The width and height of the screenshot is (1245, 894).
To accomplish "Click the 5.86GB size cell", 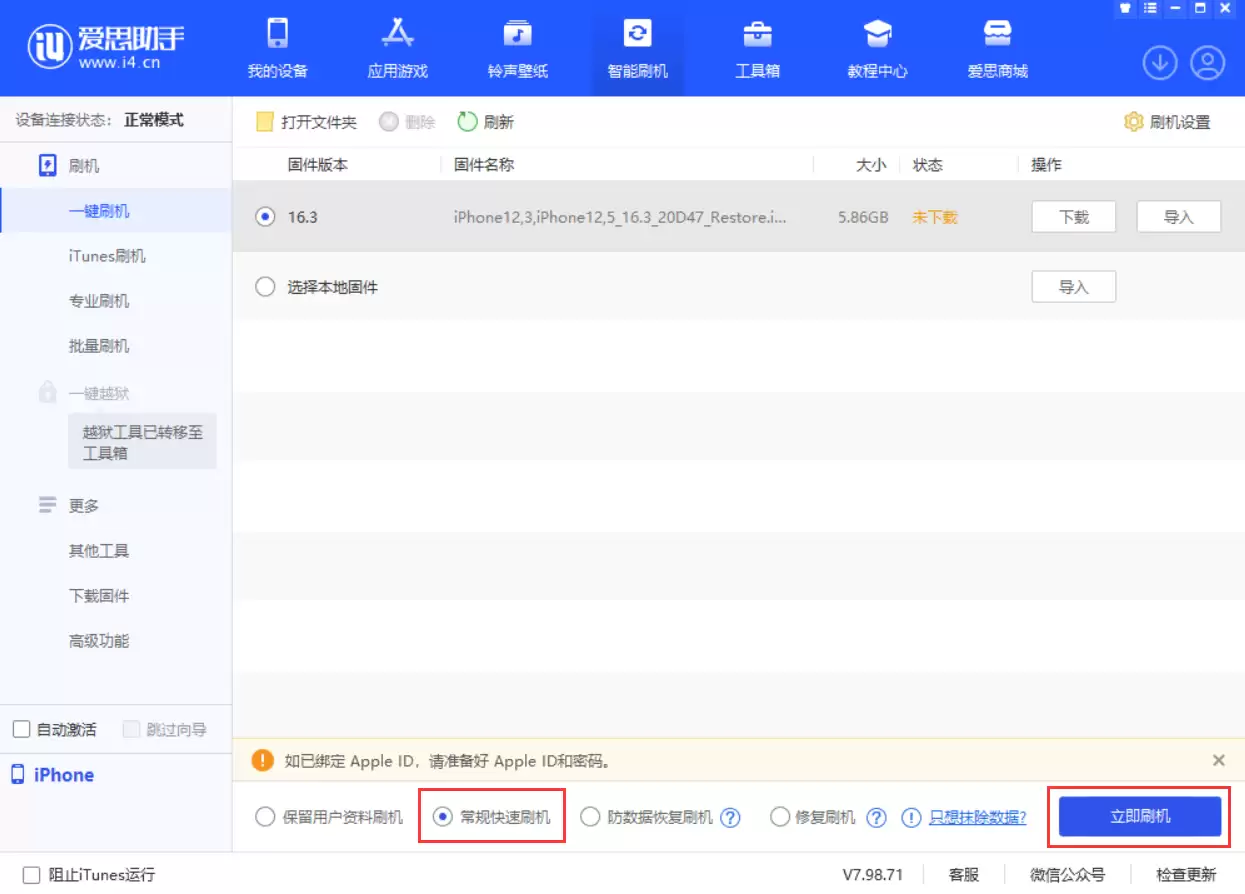I will 863,216.
